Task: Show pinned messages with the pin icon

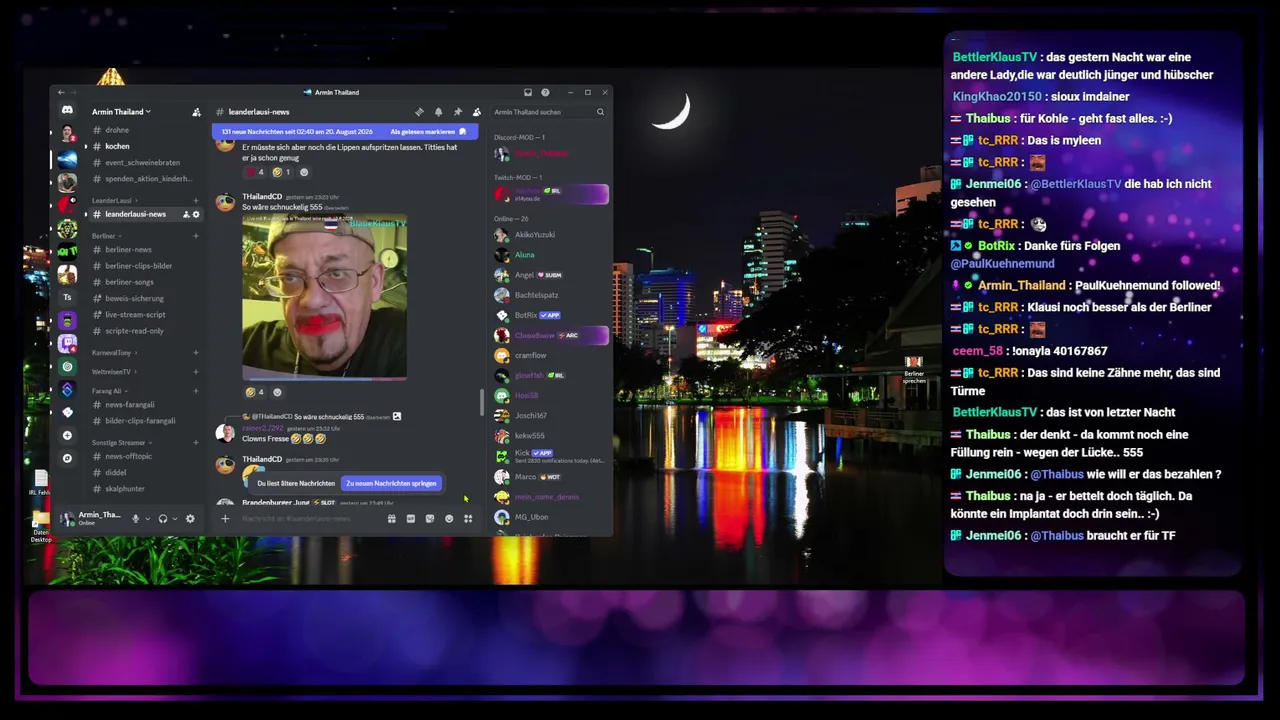Action: [x=457, y=112]
